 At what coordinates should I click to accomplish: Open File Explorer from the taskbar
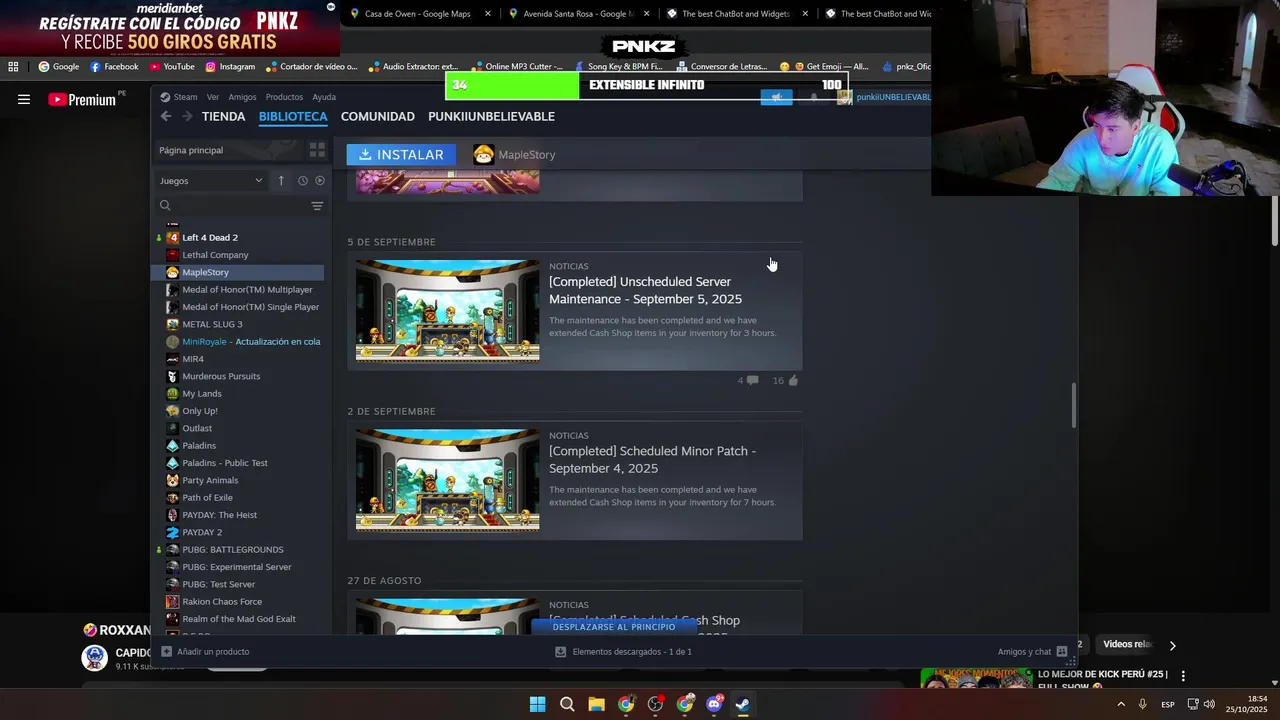(x=596, y=704)
